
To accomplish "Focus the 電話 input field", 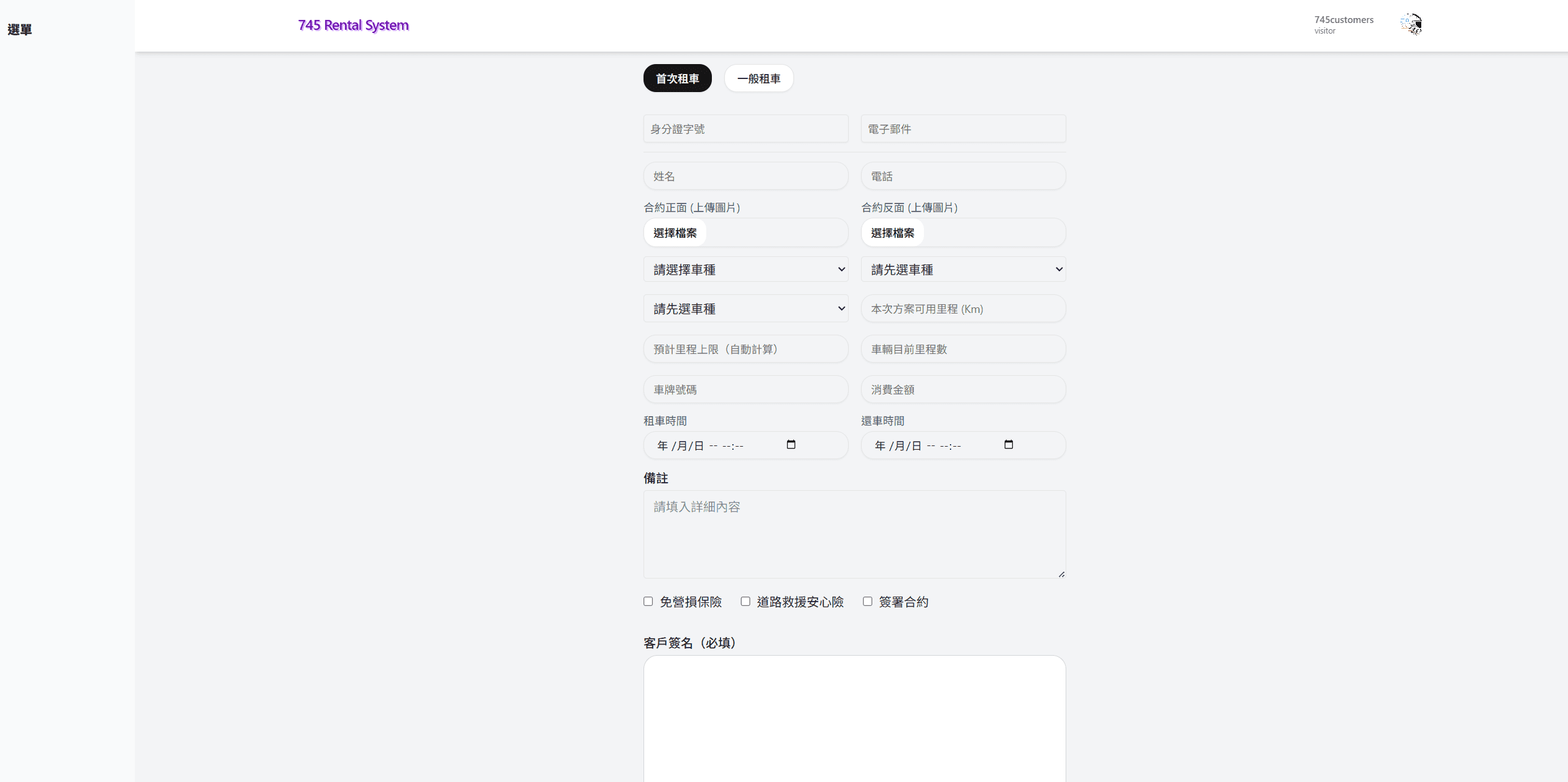I will 963,176.
